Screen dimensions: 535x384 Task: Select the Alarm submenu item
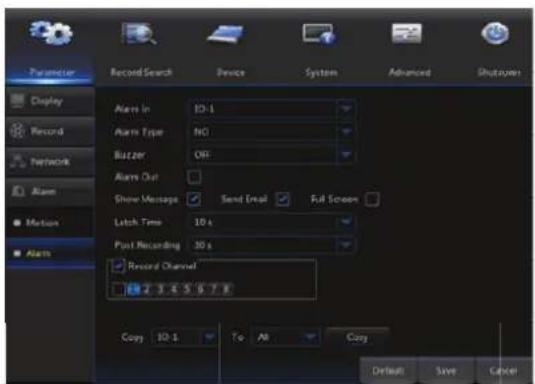tap(50, 253)
